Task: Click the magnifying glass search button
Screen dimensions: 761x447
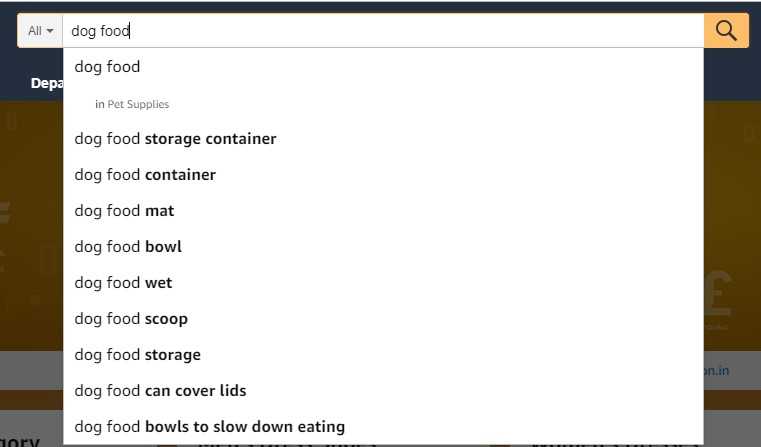Action: tap(726, 31)
